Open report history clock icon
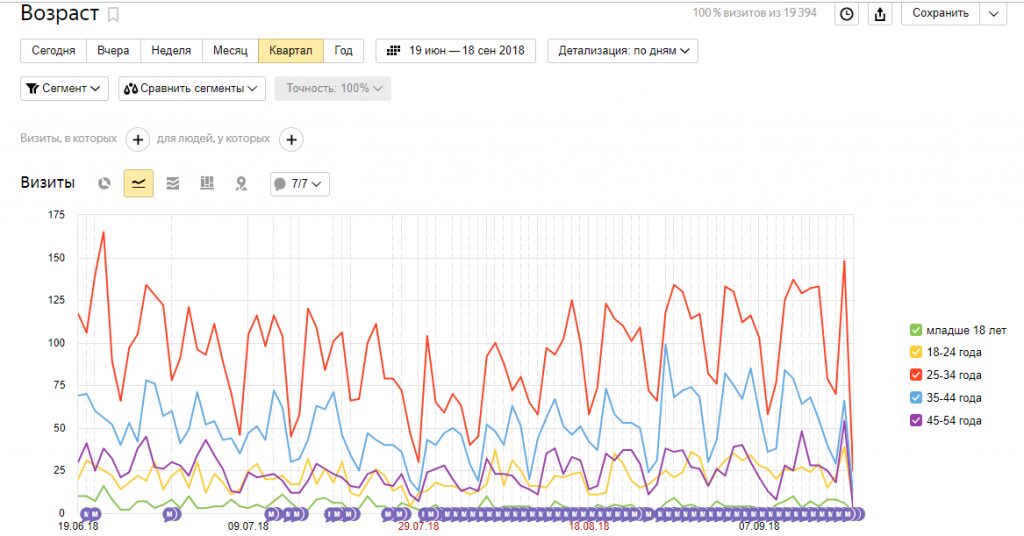The image size is (1024, 536). pyautogui.click(x=846, y=14)
